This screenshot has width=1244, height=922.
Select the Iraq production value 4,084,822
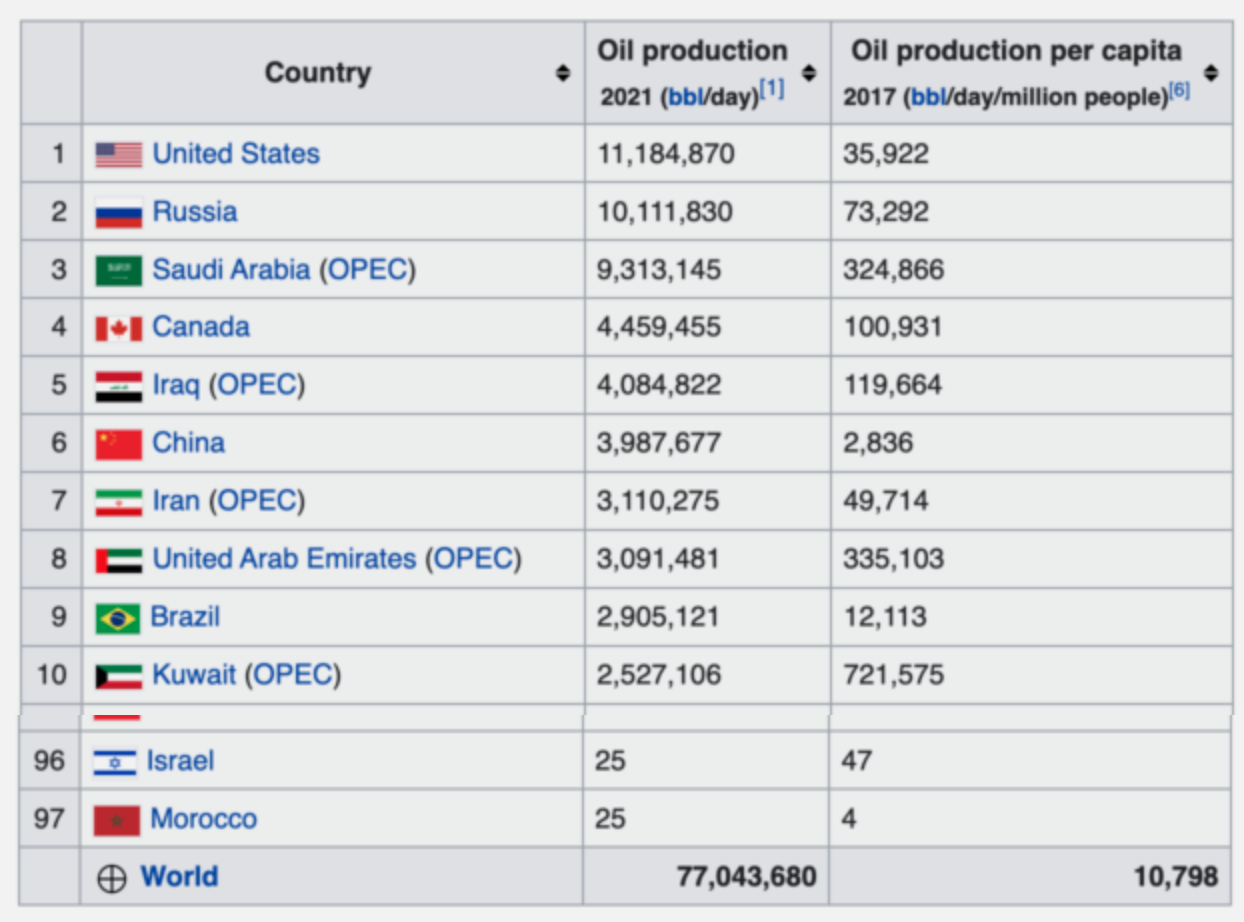pos(658,386)
